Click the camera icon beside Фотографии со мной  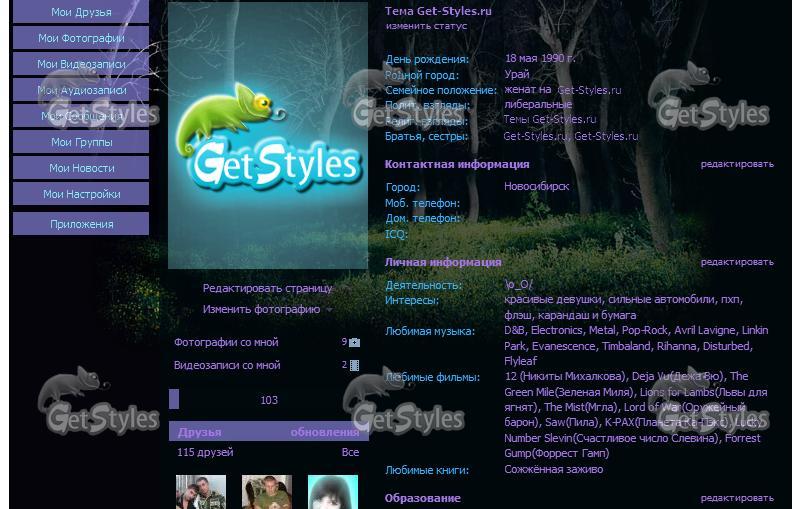[354, 342]
